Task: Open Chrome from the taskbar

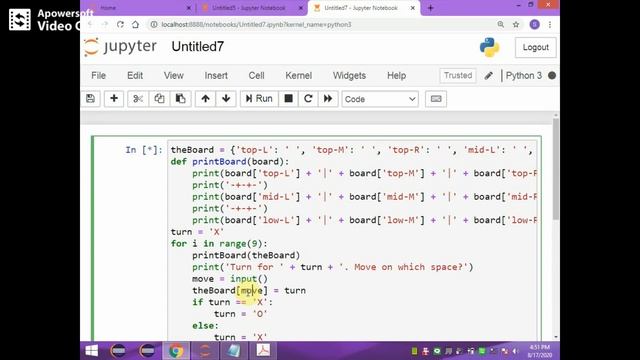Action: tap(176, 351)
